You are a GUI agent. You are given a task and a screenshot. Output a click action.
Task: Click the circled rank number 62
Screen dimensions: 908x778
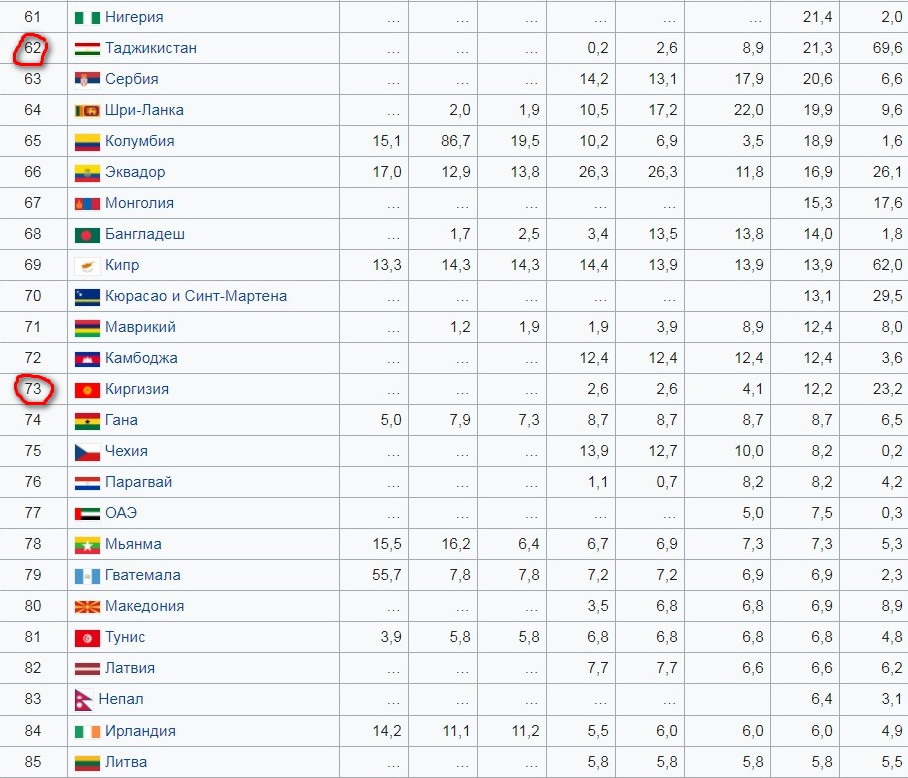[x=33, y=48]
